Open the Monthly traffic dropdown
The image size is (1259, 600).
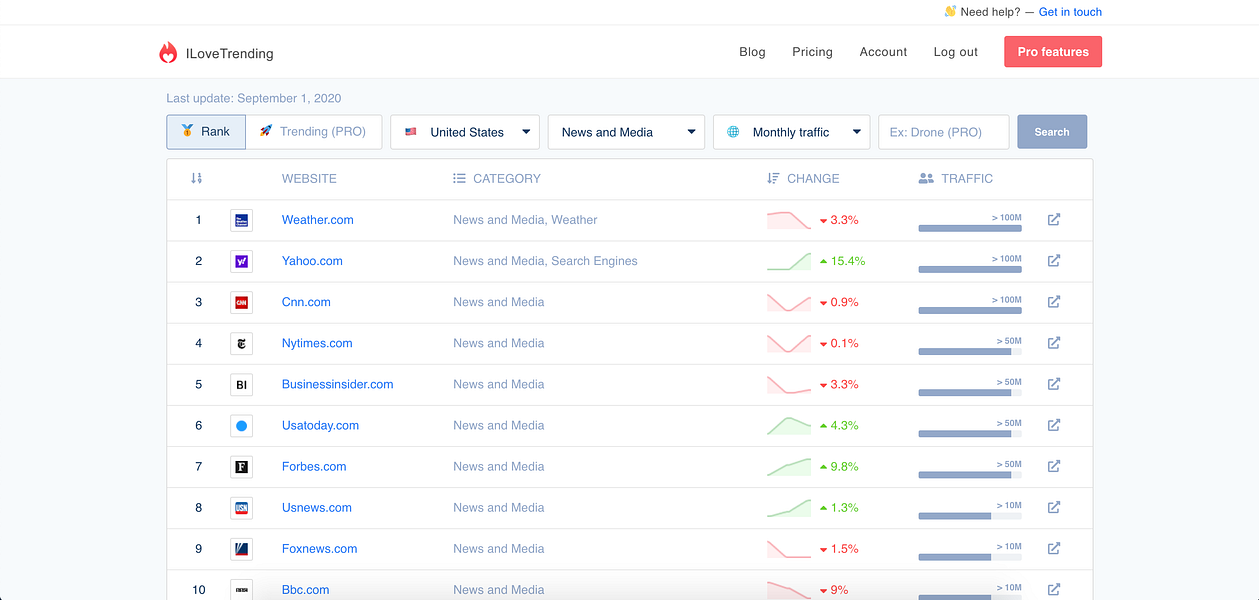click(791, 132)
